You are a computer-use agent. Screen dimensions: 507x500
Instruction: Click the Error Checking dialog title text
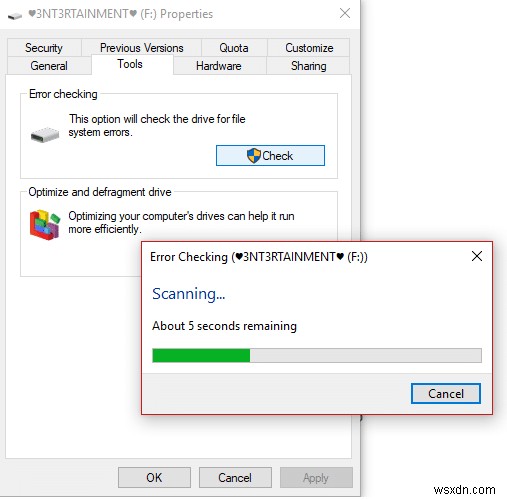tap(259, 257)
